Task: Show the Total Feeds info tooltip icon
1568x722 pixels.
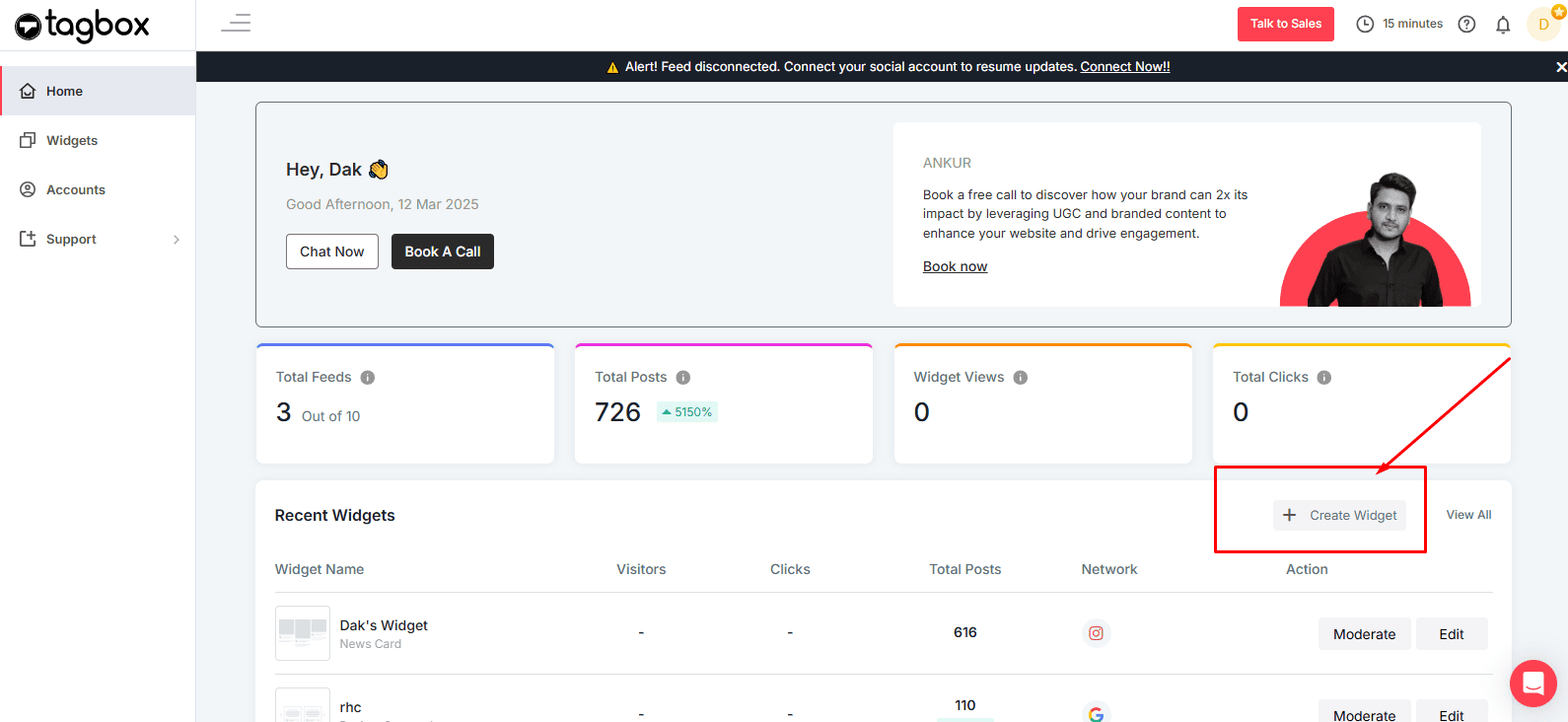Action: tap(368, 378)
